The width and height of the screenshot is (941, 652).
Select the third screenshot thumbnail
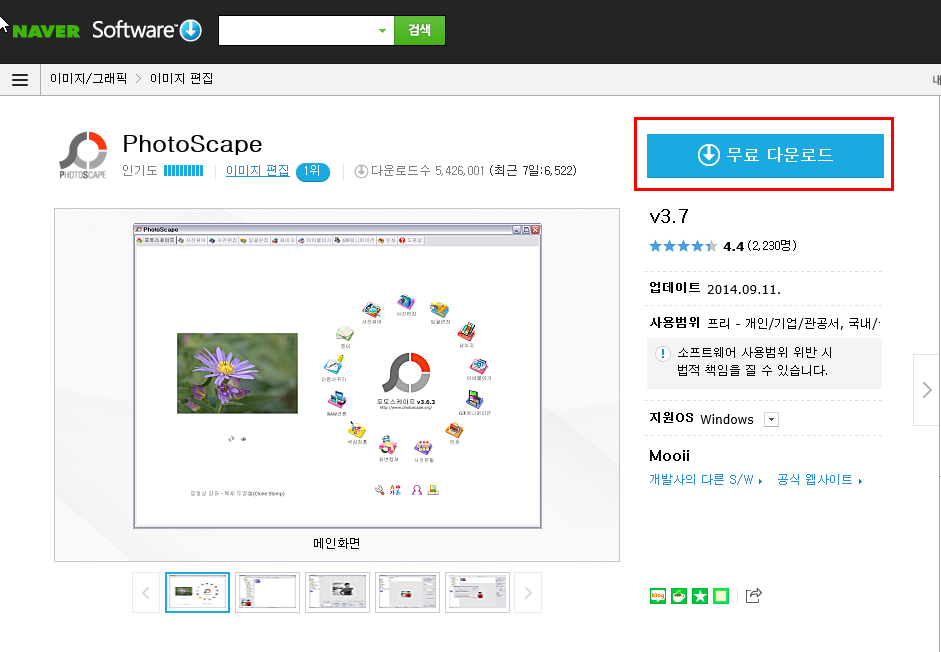tap(337, 593)
